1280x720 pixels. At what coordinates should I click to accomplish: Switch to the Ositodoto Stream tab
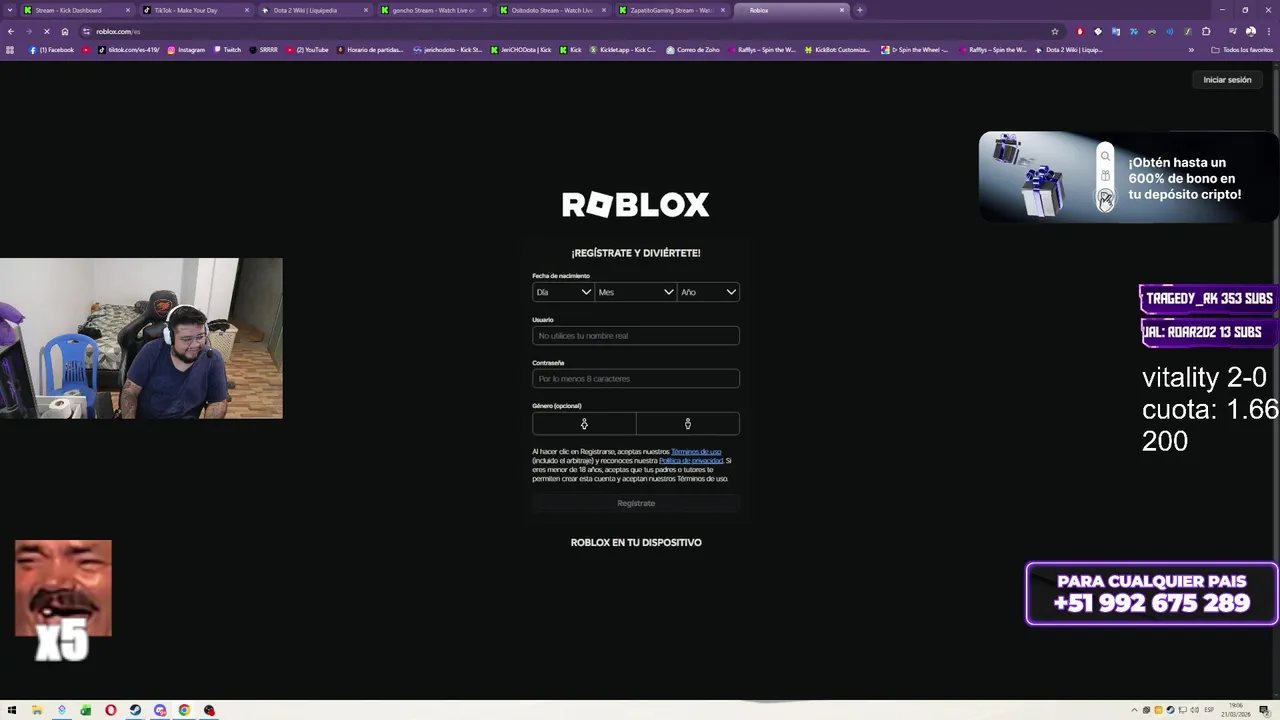(551, 10)
